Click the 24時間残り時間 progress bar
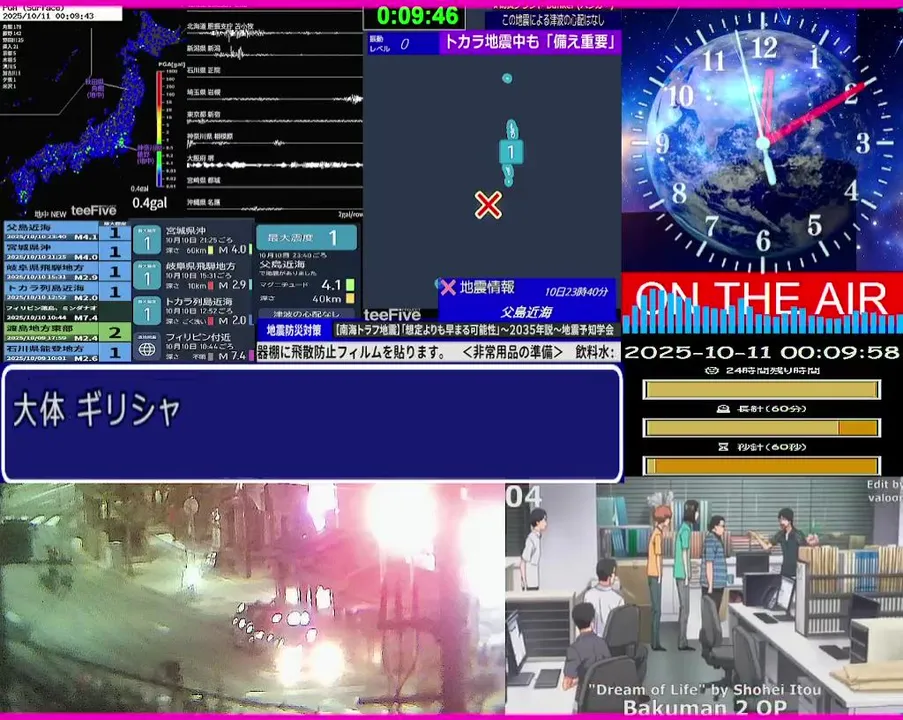This screenshot has height=720, width=903. click(x=762, y=390)
